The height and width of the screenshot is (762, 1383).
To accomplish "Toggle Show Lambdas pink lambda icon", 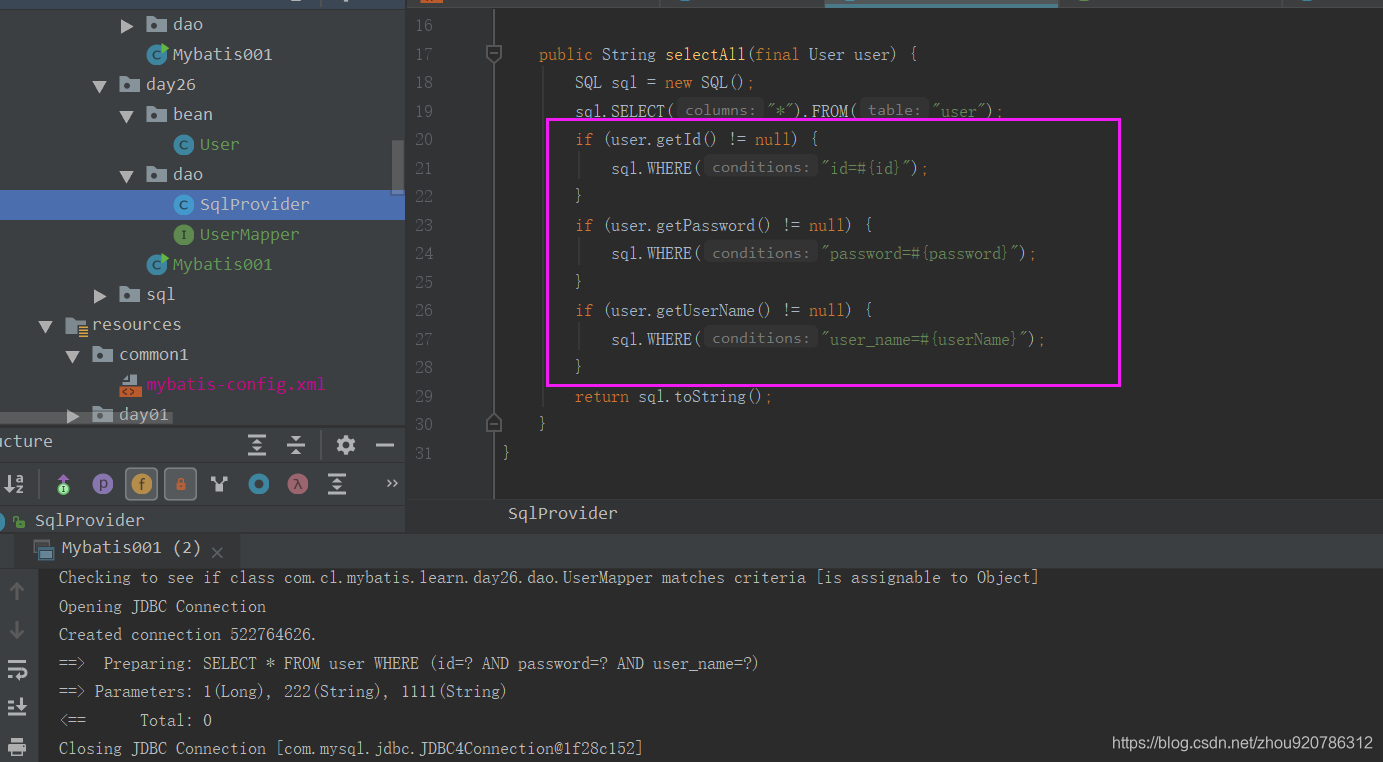I will pos(298,485).
